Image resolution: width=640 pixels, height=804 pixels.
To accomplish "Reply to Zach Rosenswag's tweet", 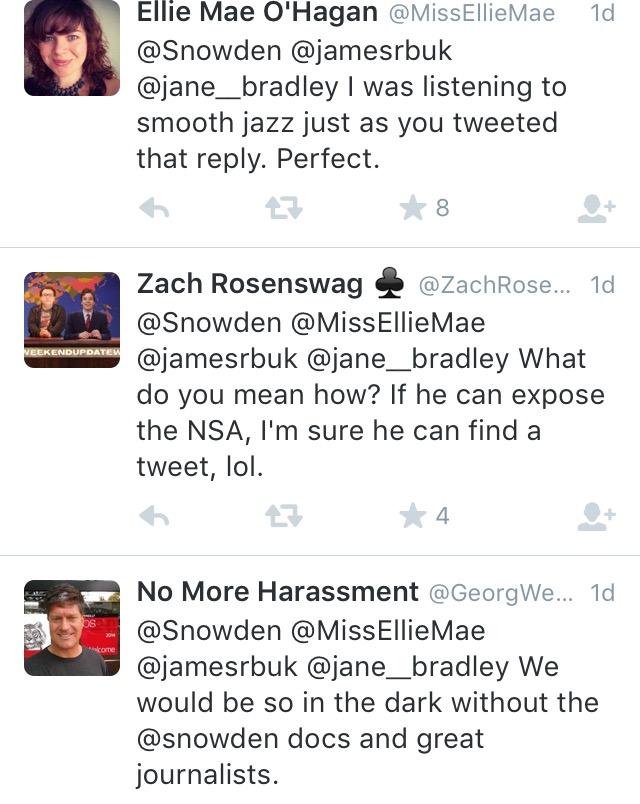I will [x=153, y=516].
